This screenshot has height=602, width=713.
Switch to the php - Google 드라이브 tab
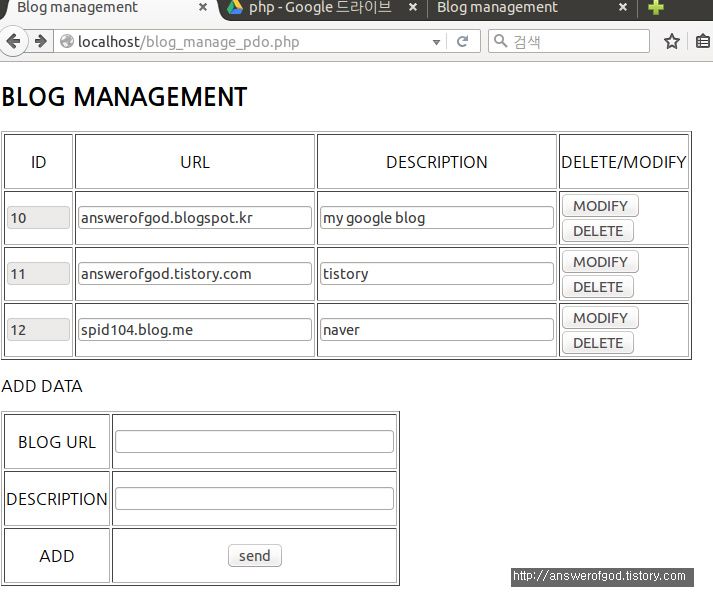[x=321, y=8]
